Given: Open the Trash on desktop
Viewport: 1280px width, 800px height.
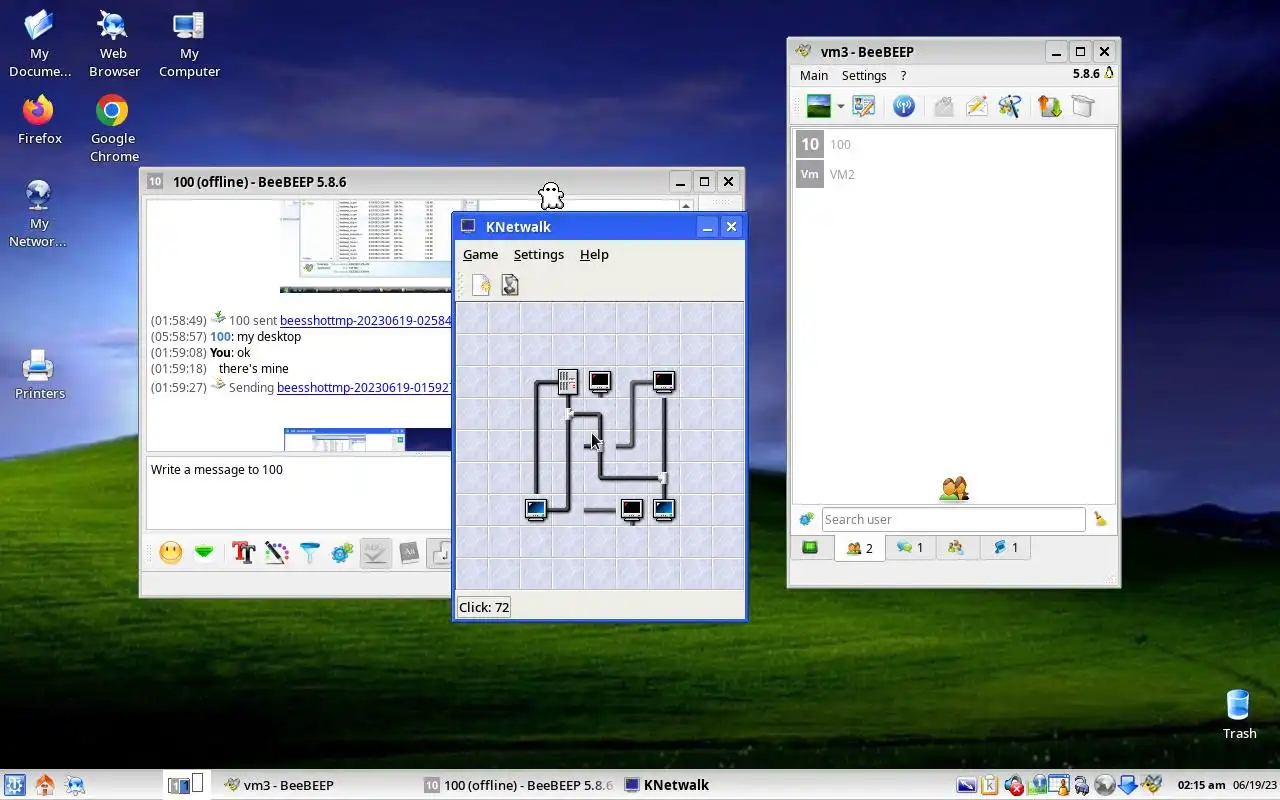Looking at the screenshot, I should 1239,714.
